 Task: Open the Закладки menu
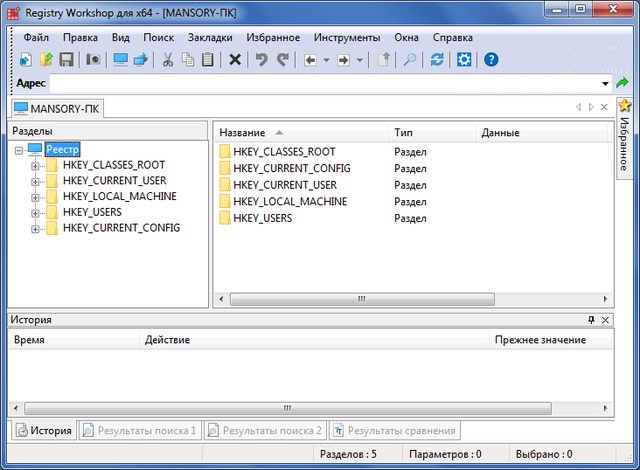pos(210,37)
